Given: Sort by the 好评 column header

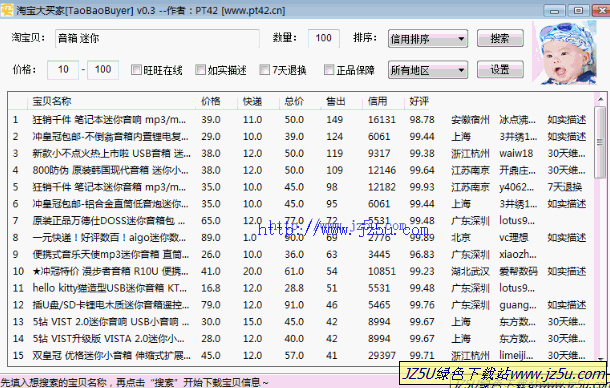Looking at the screenshot, I should point(419,102).
